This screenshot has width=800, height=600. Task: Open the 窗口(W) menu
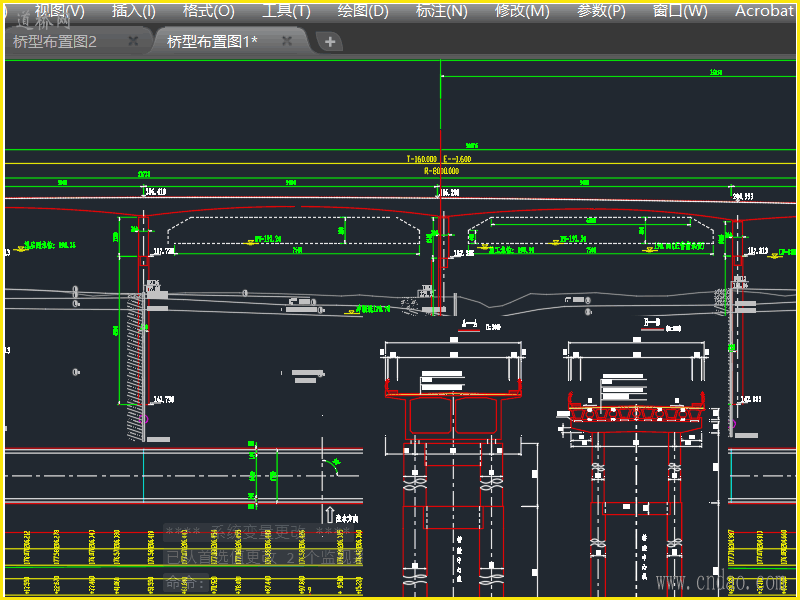(x=680, y=11)
